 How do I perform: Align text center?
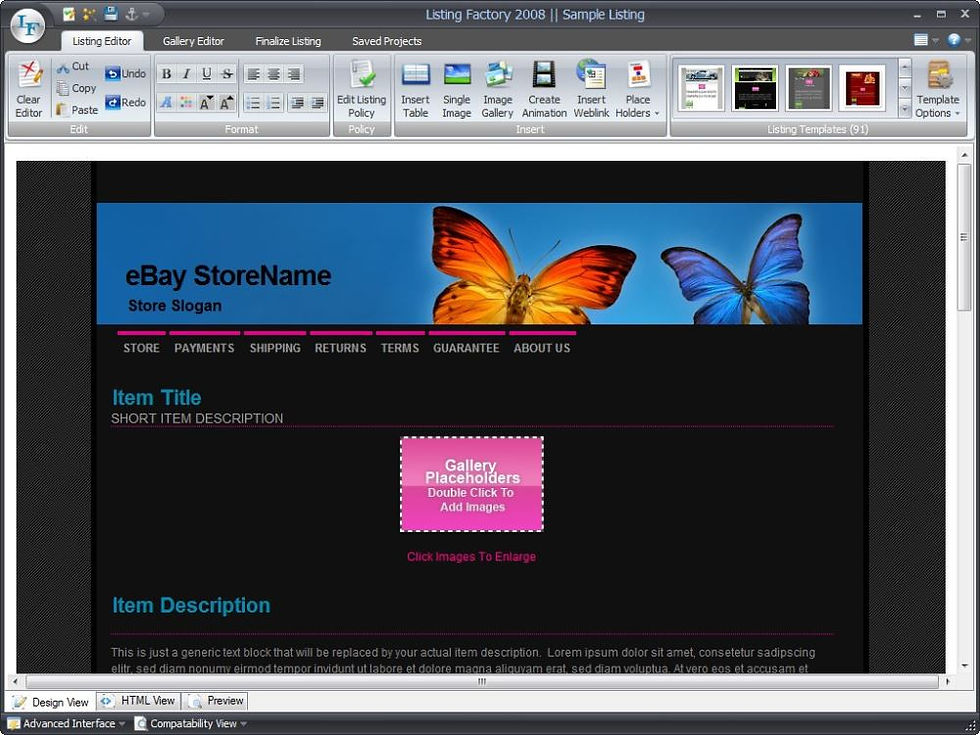(x=274, y=74)
